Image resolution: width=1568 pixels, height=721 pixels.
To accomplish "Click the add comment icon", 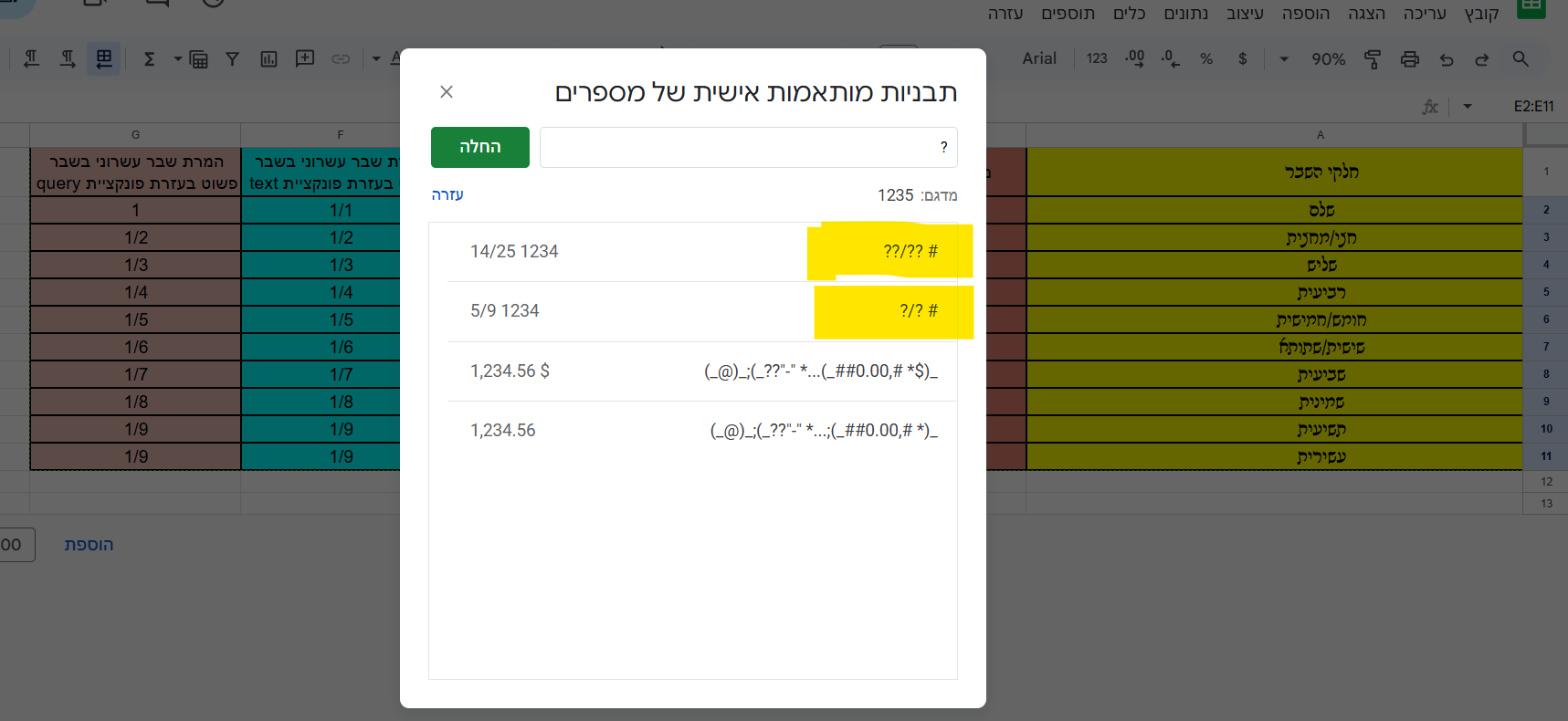I will (305, 58).
